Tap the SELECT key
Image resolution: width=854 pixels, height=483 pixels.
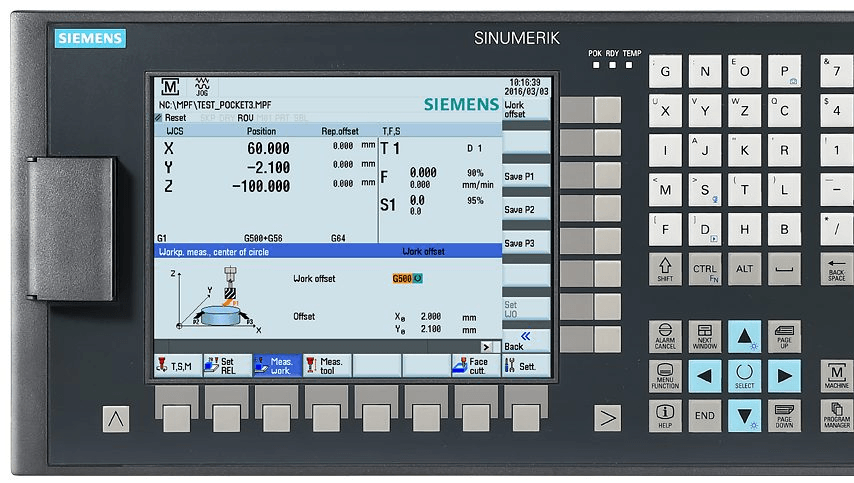(x=745, y=376)
